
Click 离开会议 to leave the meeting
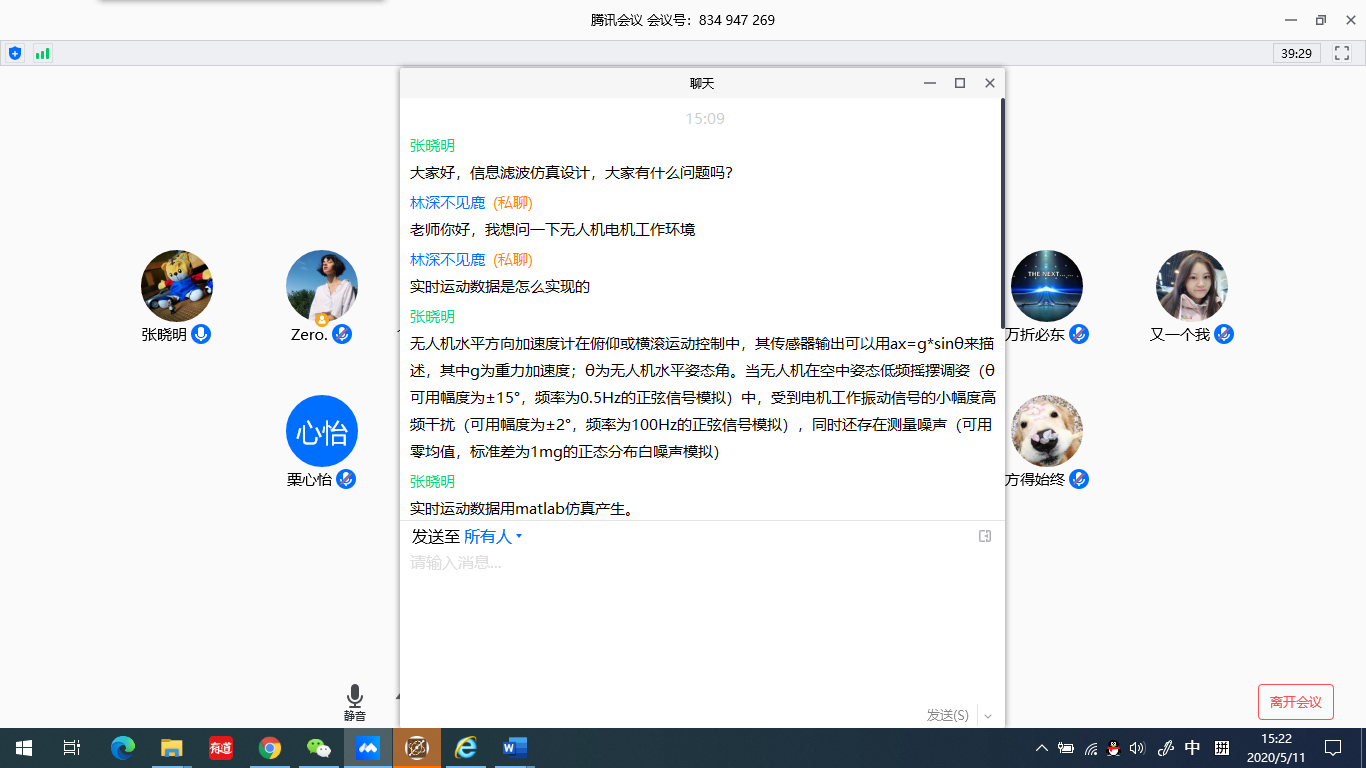click(1295, 701)
